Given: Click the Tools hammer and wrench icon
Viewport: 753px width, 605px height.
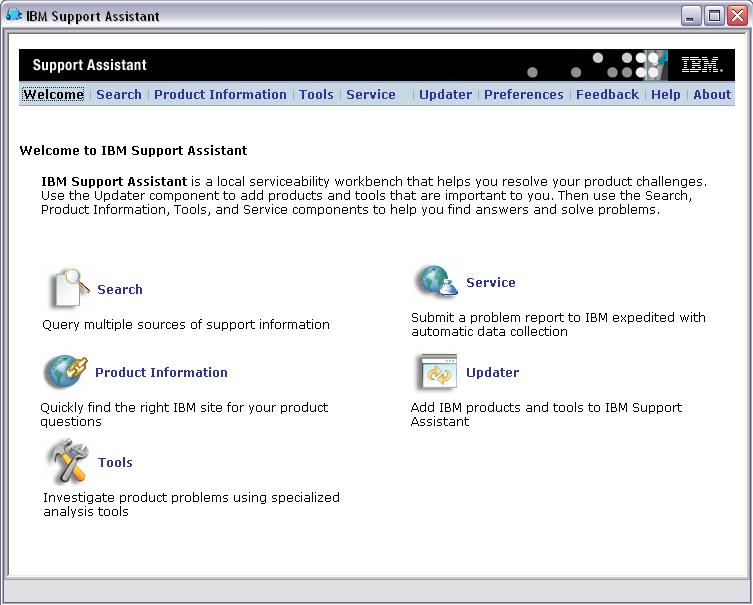Looking at the screenshot, I should (x=68, y=461).
